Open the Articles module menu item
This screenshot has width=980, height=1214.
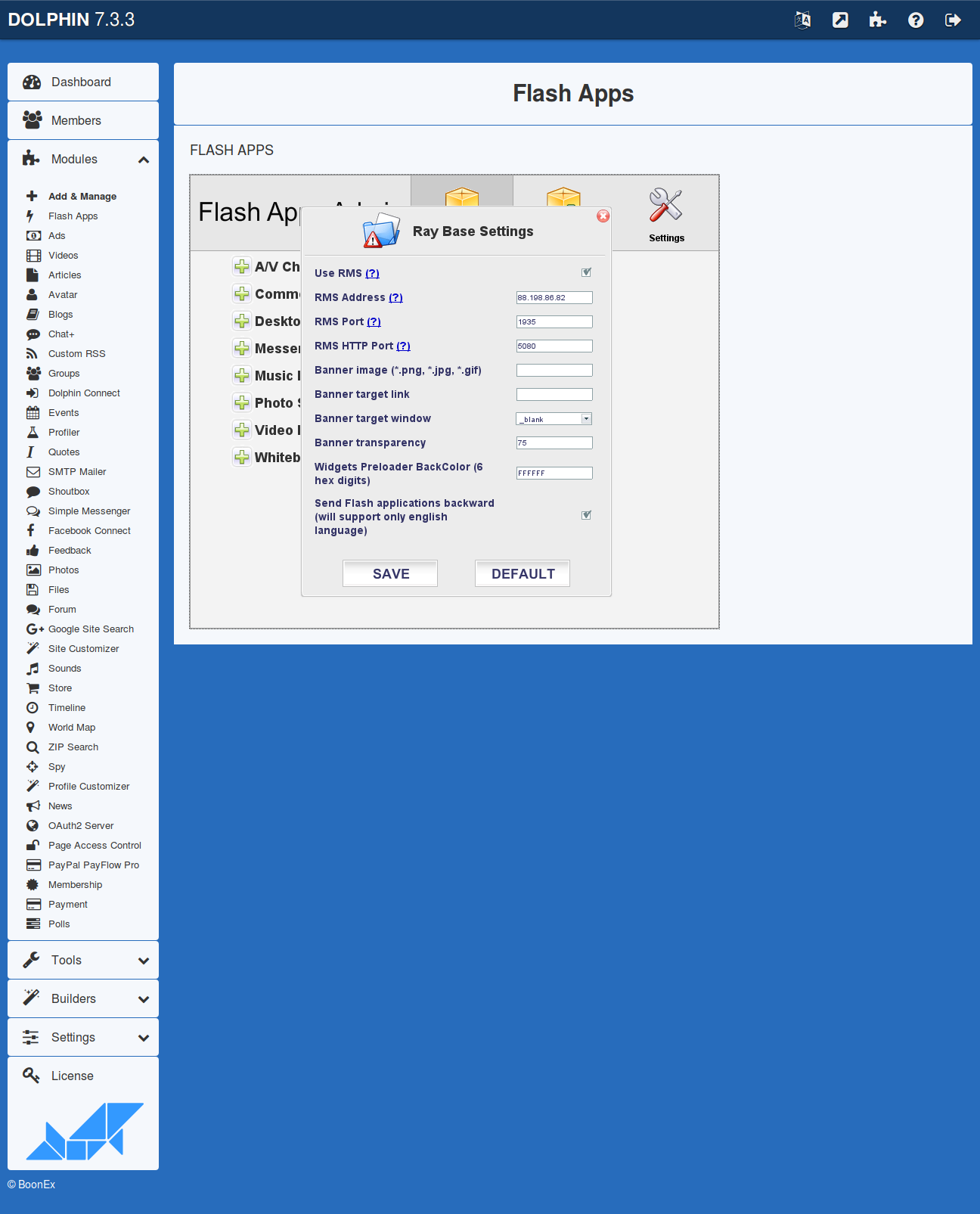coord(65,275)
